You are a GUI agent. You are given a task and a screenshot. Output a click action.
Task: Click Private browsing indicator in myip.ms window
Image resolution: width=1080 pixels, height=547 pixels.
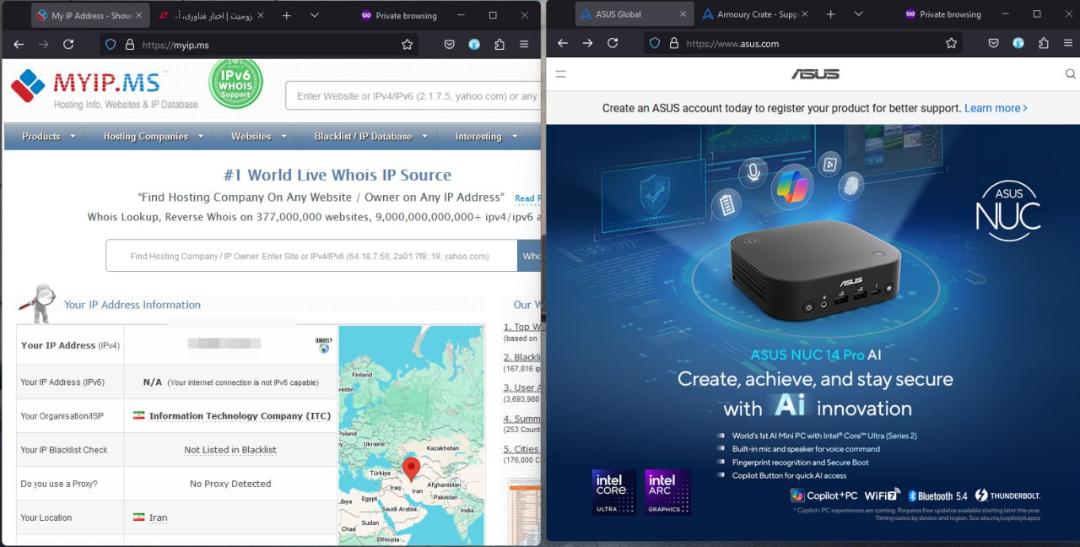click(x=399, y=15)
